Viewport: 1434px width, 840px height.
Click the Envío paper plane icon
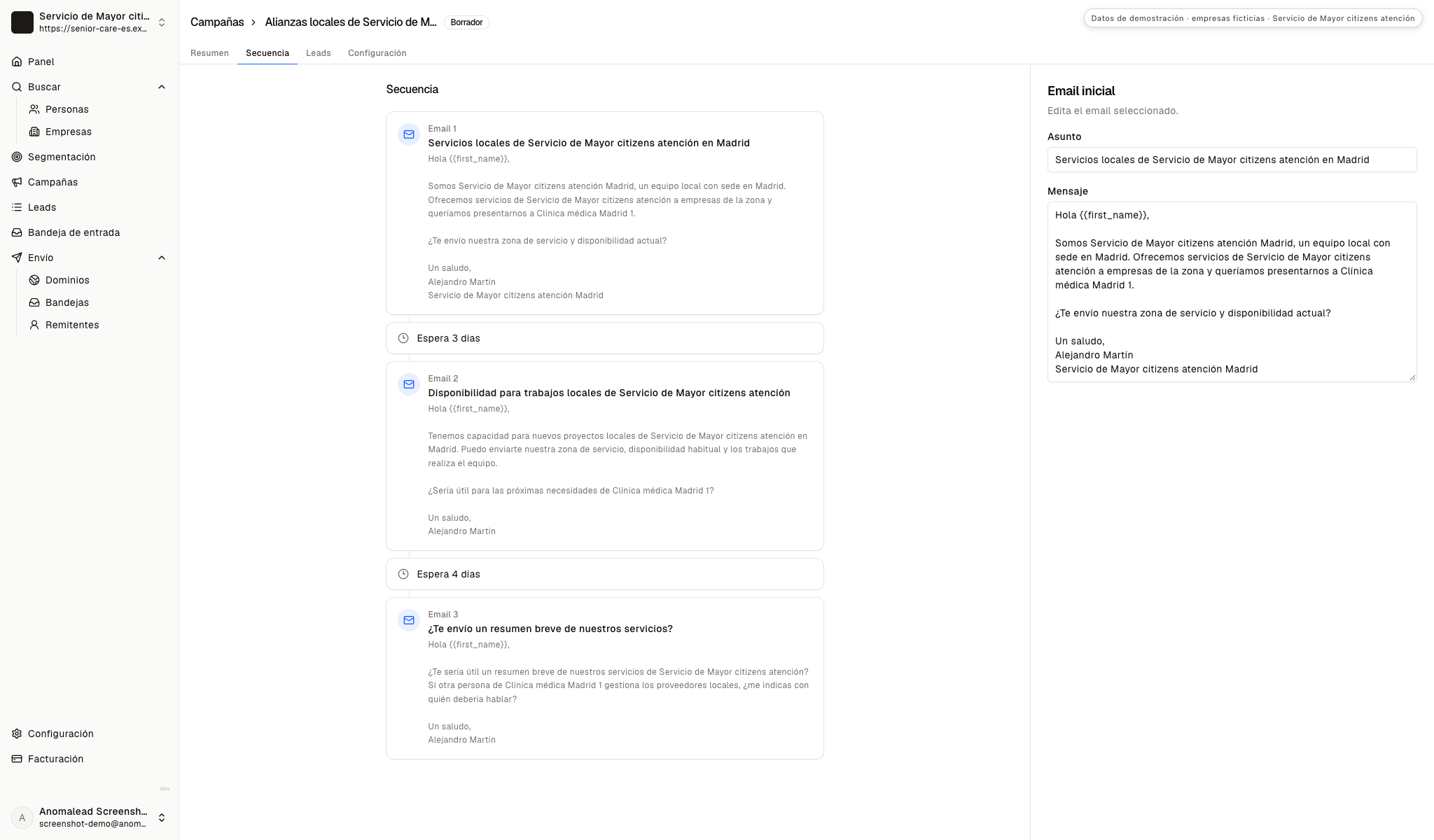[x=17, y=258]
